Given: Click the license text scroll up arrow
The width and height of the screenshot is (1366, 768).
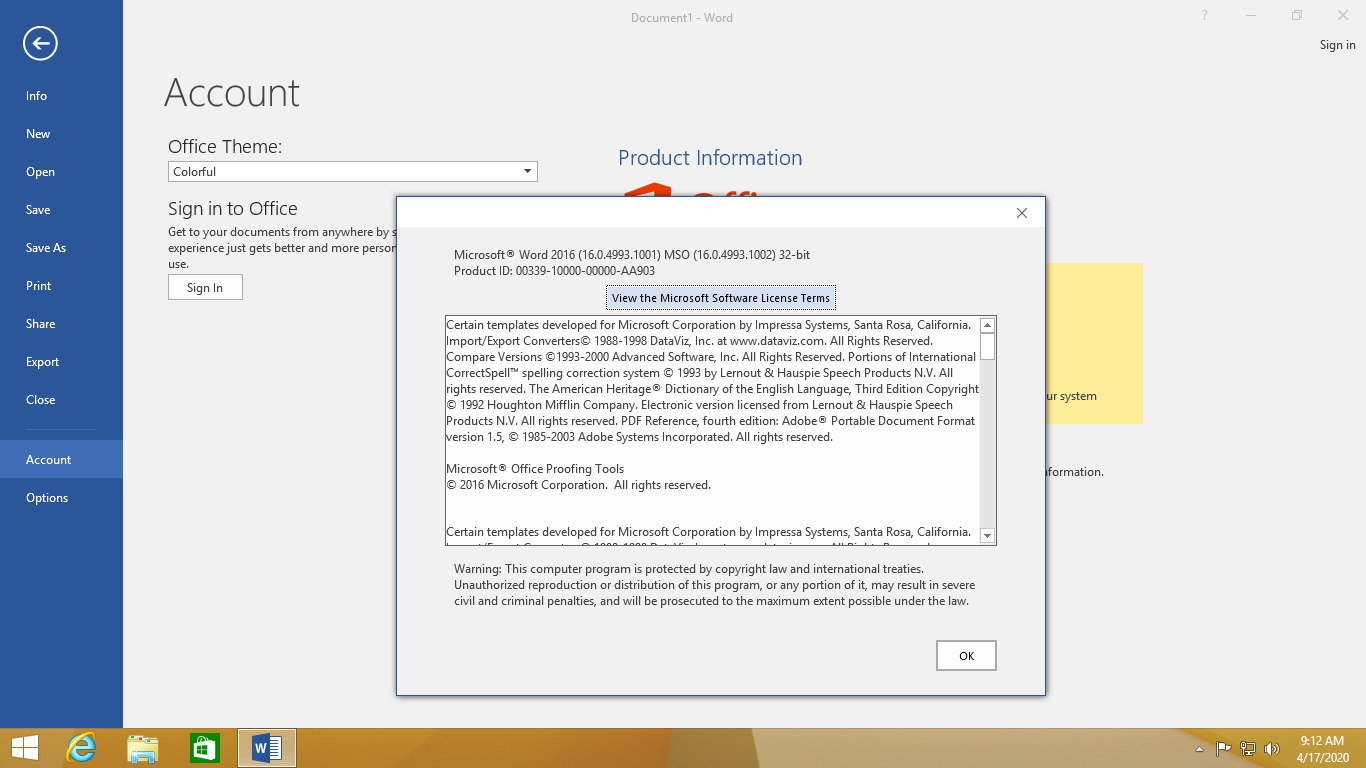Looking at the screenshot, I should click(x=987, y=325).
